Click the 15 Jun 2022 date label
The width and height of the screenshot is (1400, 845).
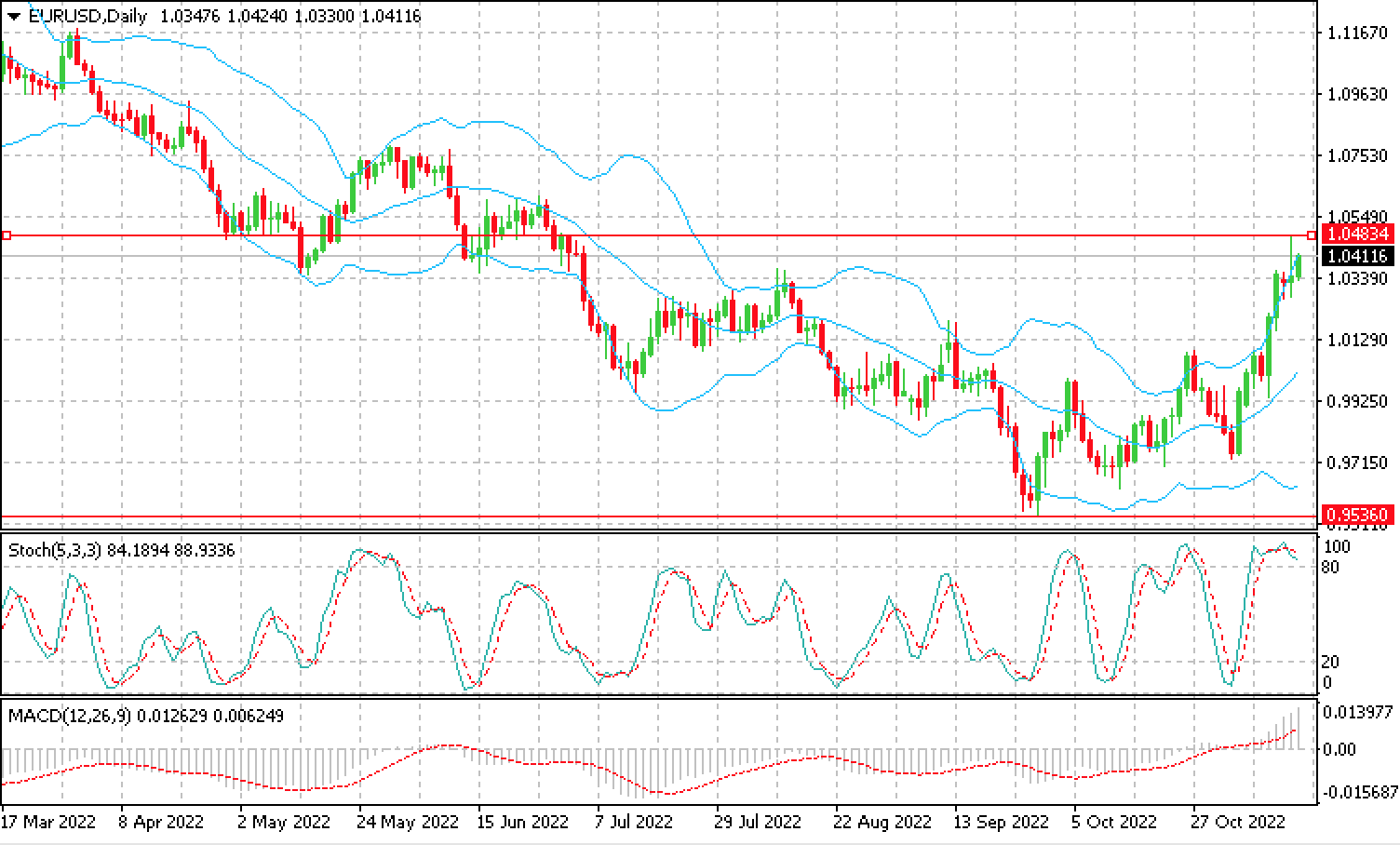pos(523,823)
